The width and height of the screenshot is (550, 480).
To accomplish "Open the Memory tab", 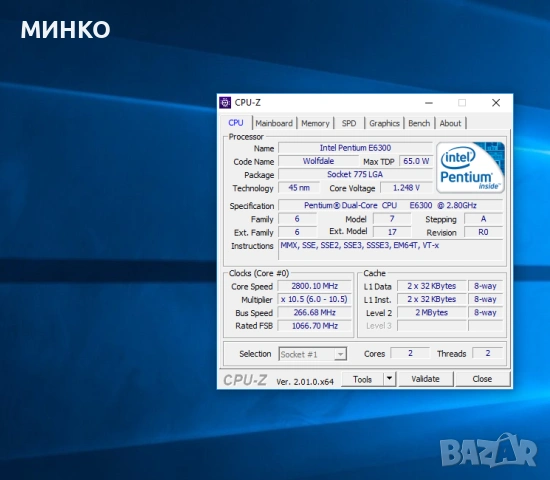I will 315,123.
